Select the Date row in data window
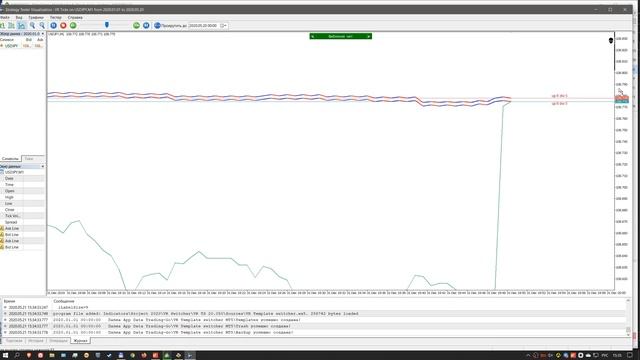 pyautogui.click(x=22, y=178)
